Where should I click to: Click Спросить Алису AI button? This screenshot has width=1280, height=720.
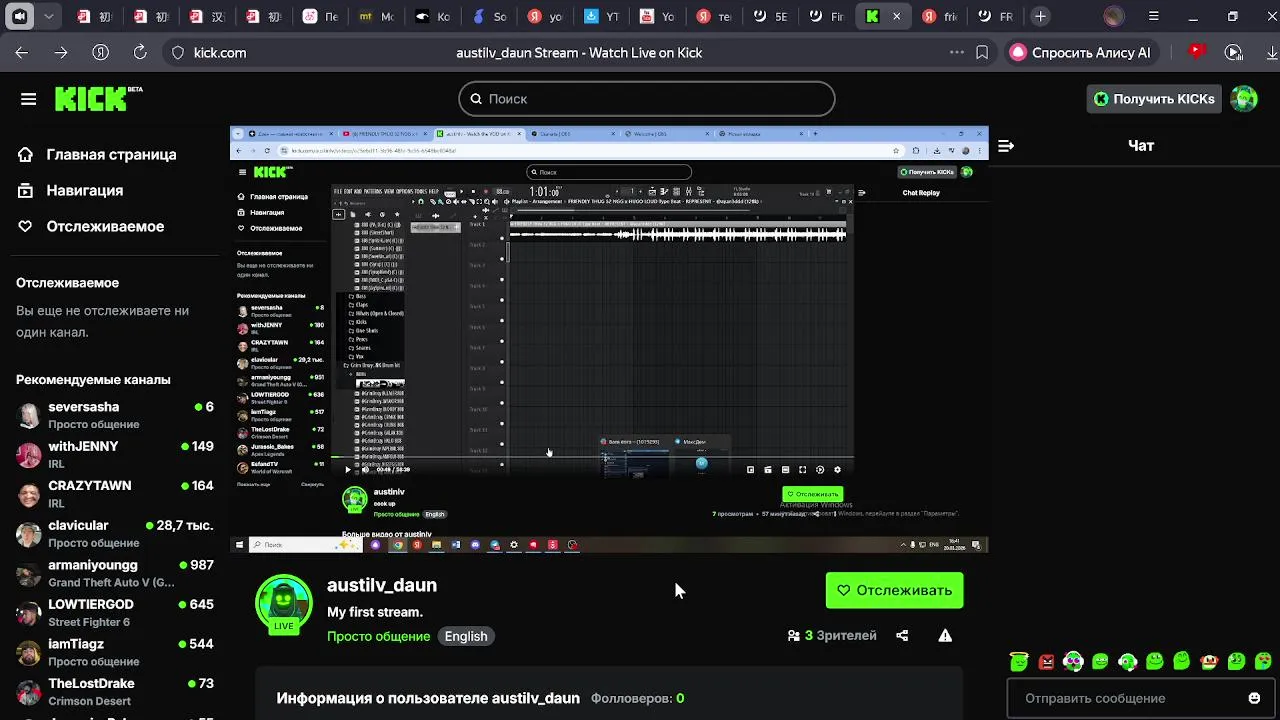1080,53
